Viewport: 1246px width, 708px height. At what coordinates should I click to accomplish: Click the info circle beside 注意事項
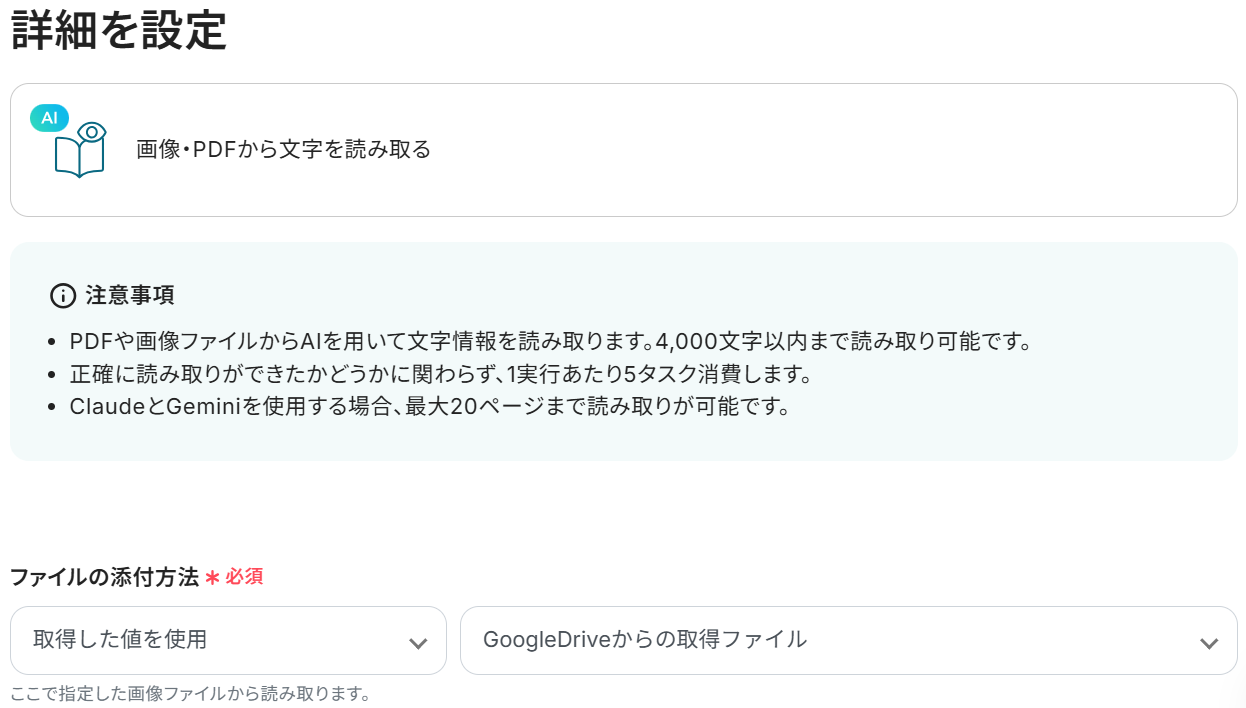pos(63,295)
